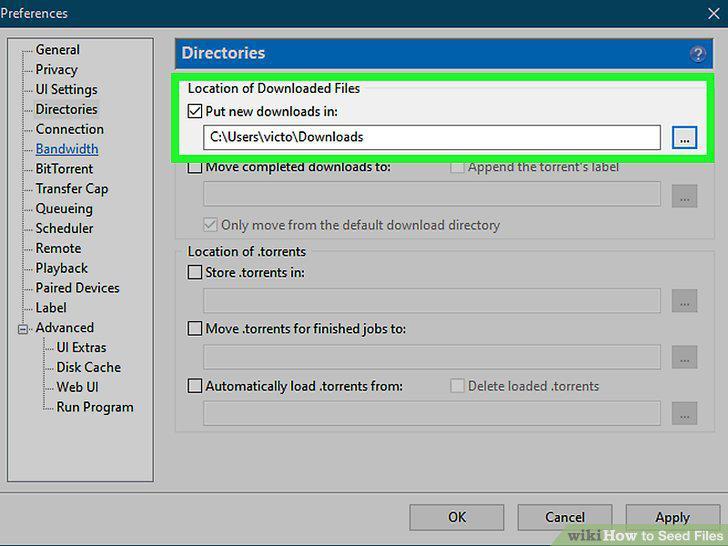The height and width of the screenshot is (546, 728).
Task: Browse folder for completed downloads
Action: 684,196
